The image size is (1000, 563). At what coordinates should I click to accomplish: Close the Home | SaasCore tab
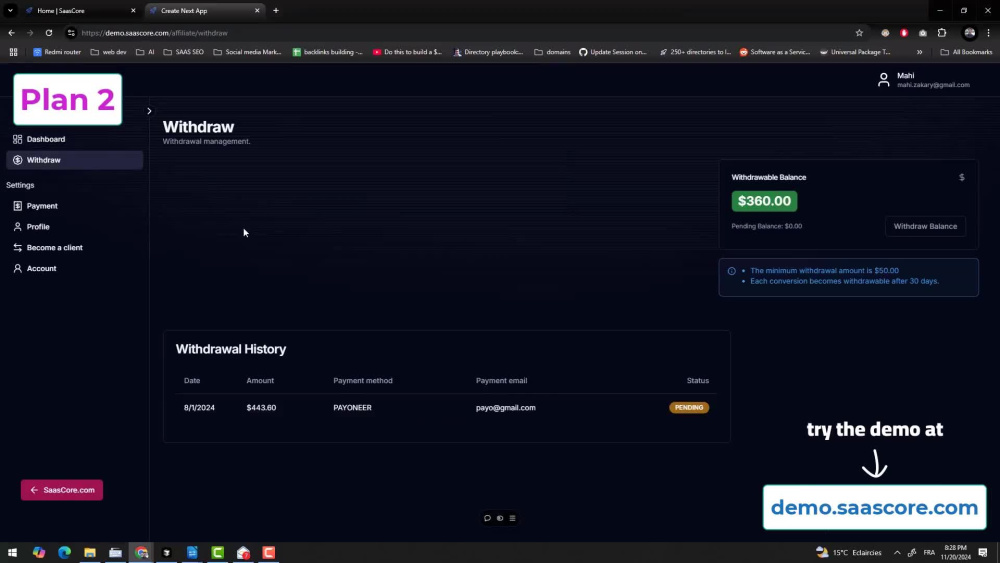[x=133, y=11]
